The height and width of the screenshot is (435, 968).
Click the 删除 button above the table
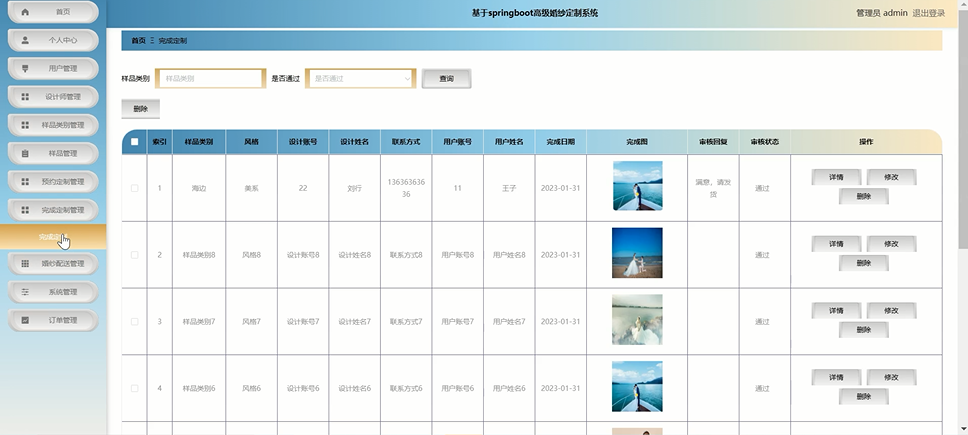pyautogui.click(x=141, y=109)
